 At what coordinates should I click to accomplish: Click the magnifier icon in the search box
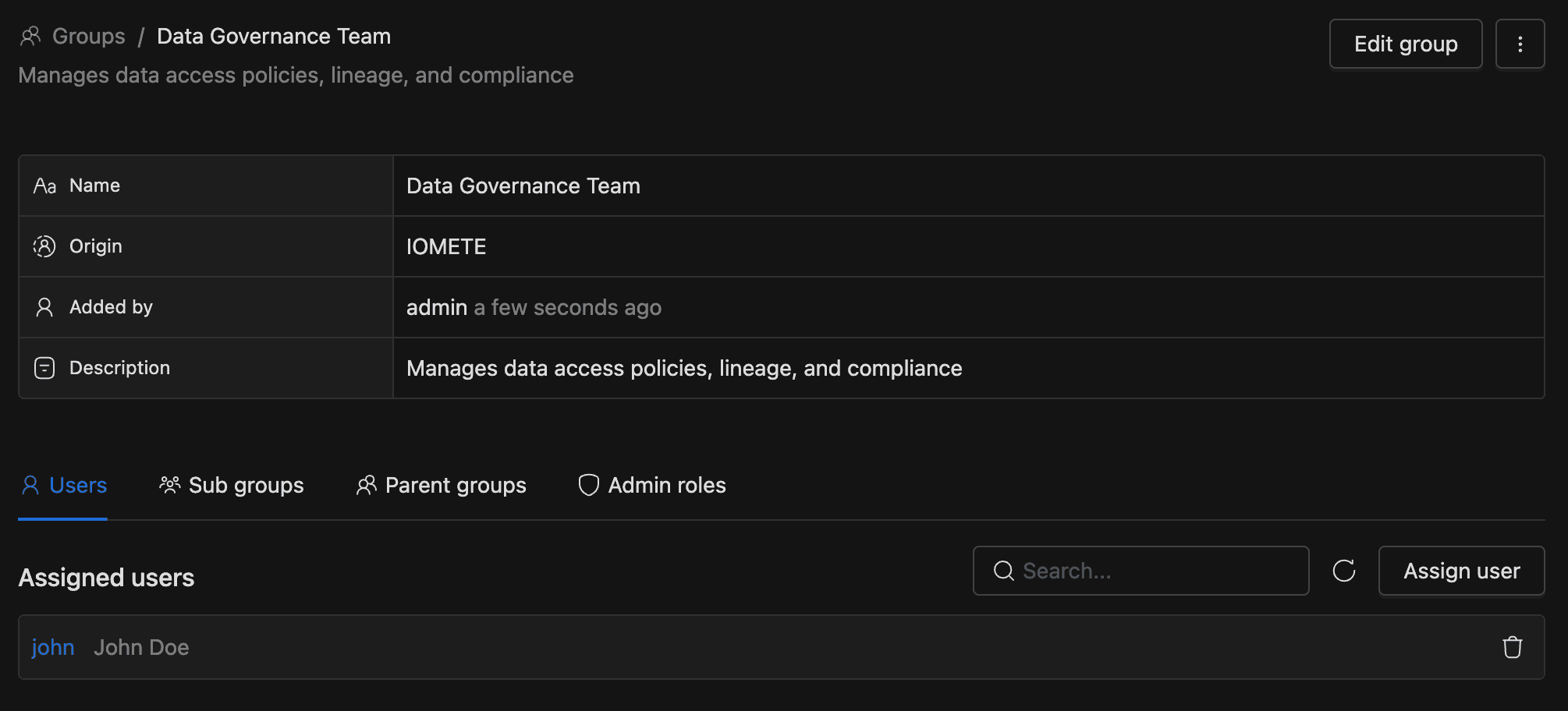[x=1003, y=571]
